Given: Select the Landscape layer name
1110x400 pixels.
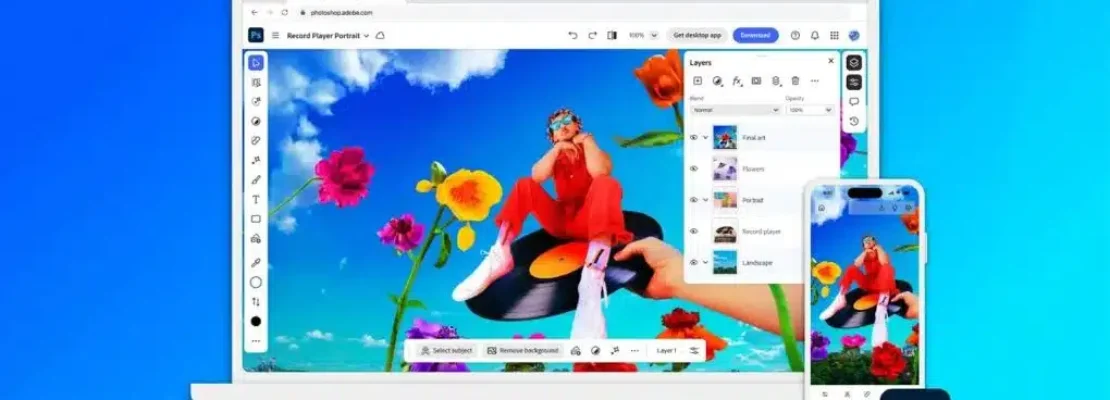Looking at the screenshot, I should (757, 263).
